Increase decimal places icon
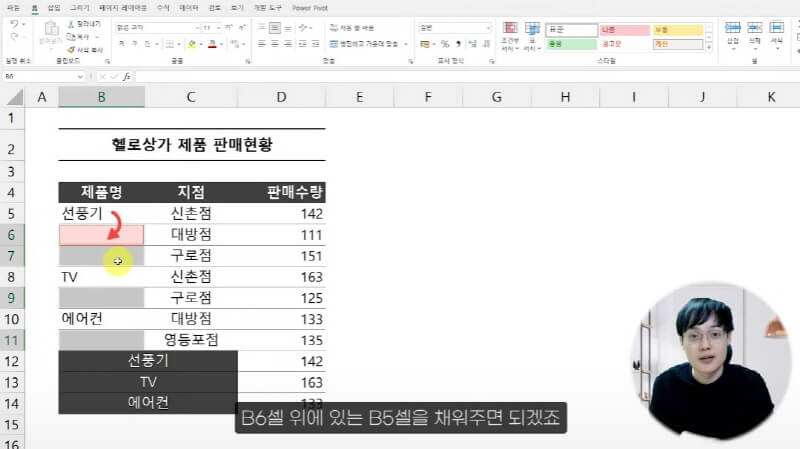Image resolution: width=800 pixels, height=449 pixels. pos(473,44)
